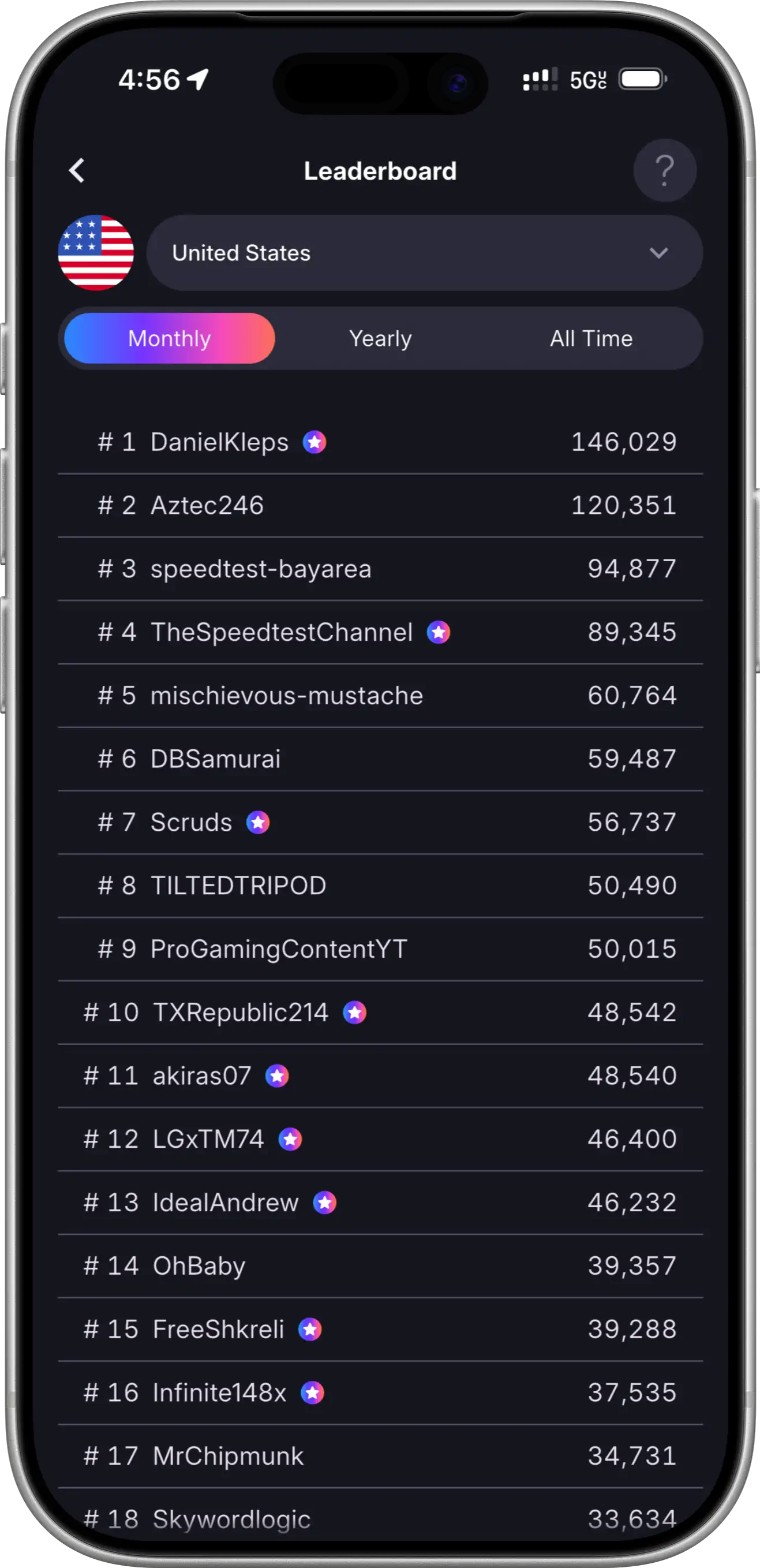Switch to the All Time tab

pos(591,338)
